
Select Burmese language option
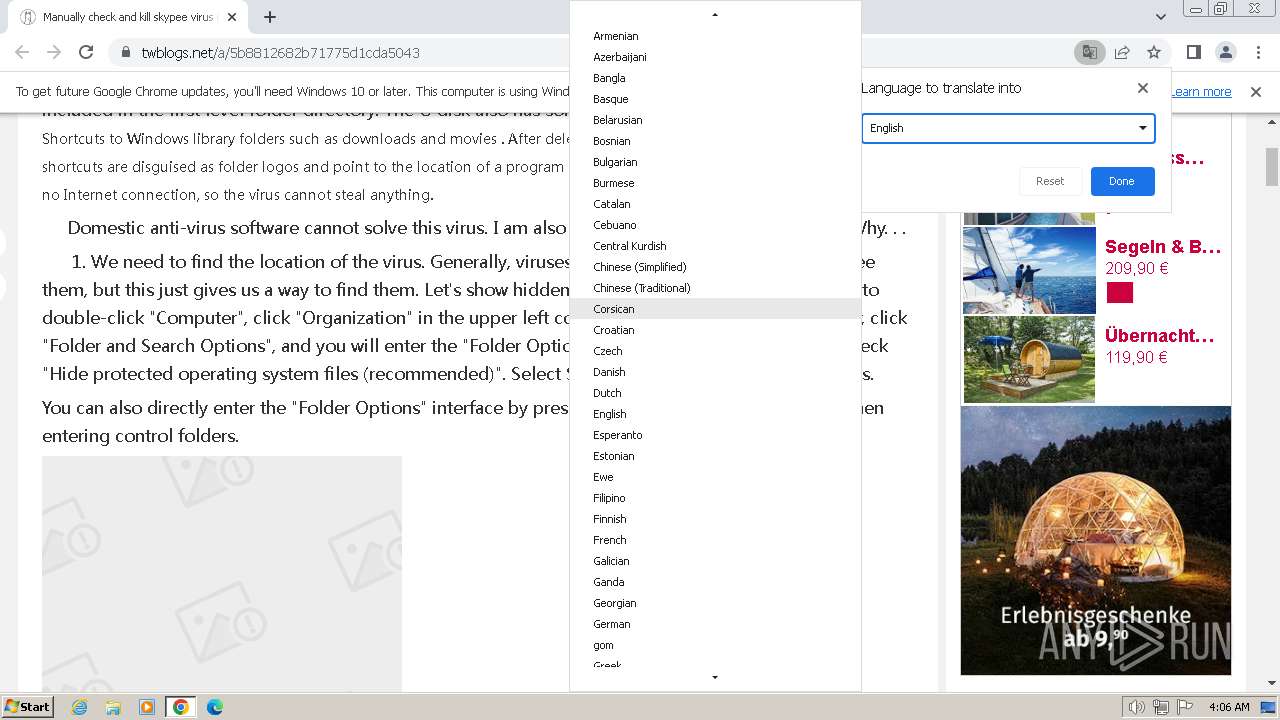tap(715, 183)
